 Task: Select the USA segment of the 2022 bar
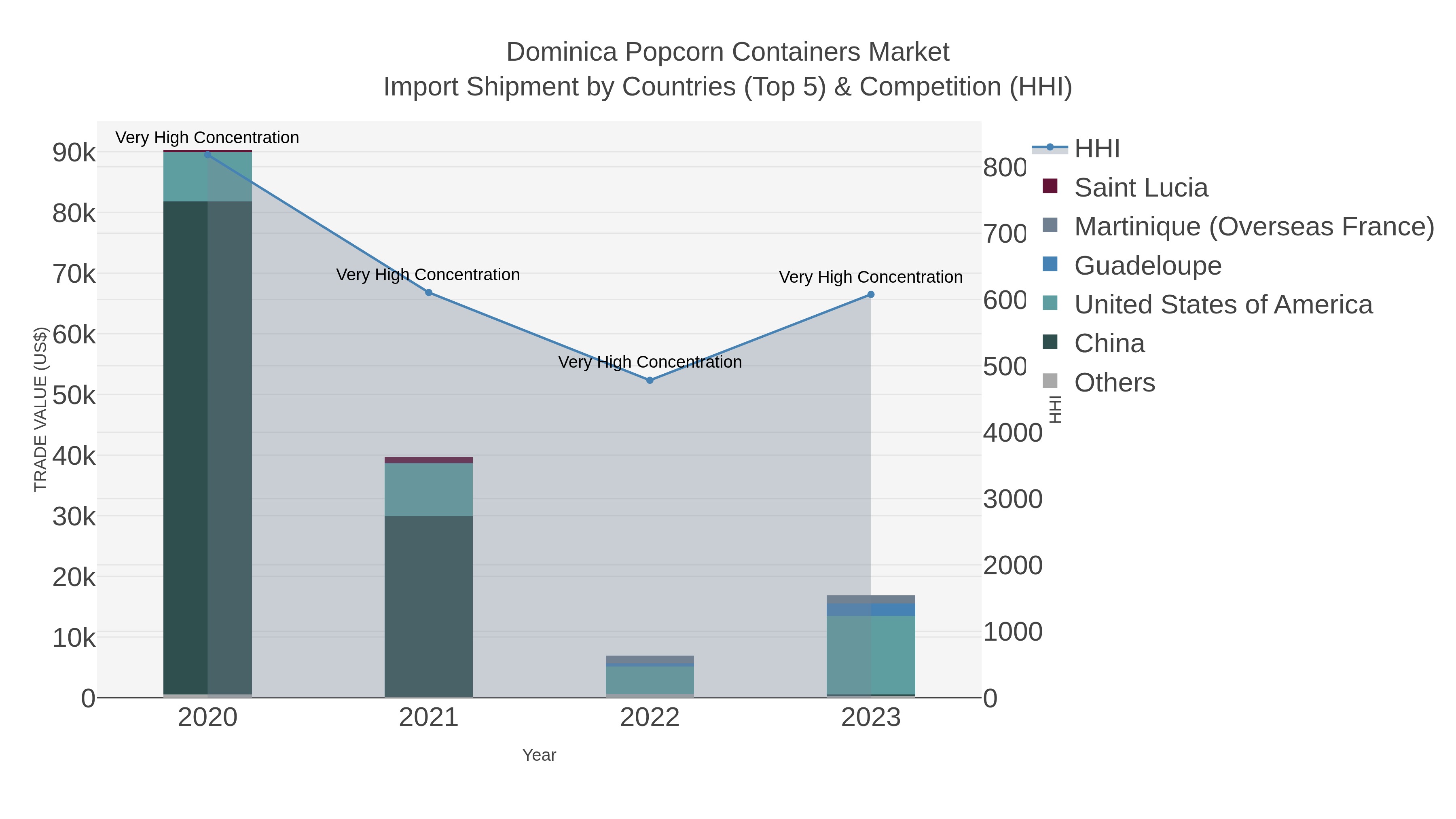pos(650,681)
